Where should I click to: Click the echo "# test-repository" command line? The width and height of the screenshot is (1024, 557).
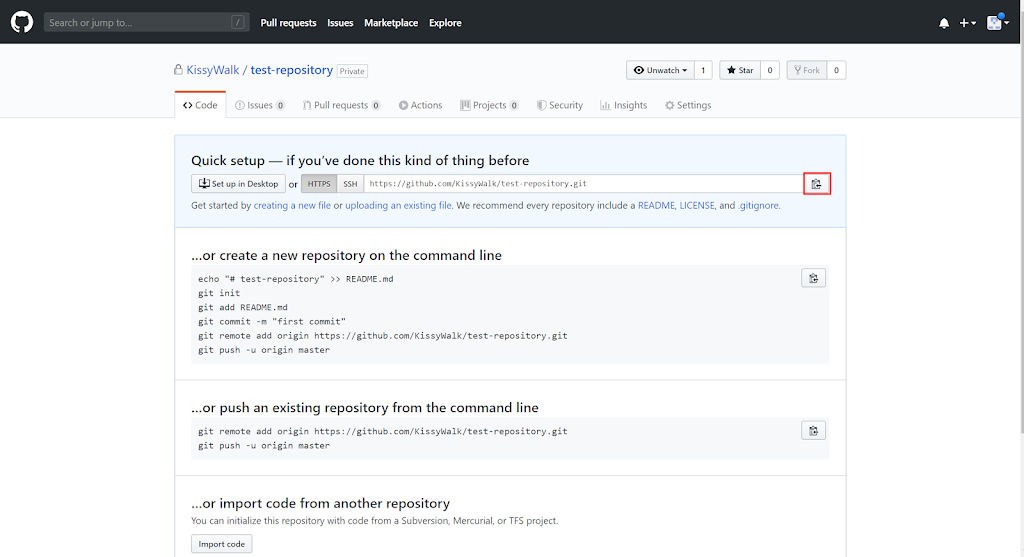[296, 279]
